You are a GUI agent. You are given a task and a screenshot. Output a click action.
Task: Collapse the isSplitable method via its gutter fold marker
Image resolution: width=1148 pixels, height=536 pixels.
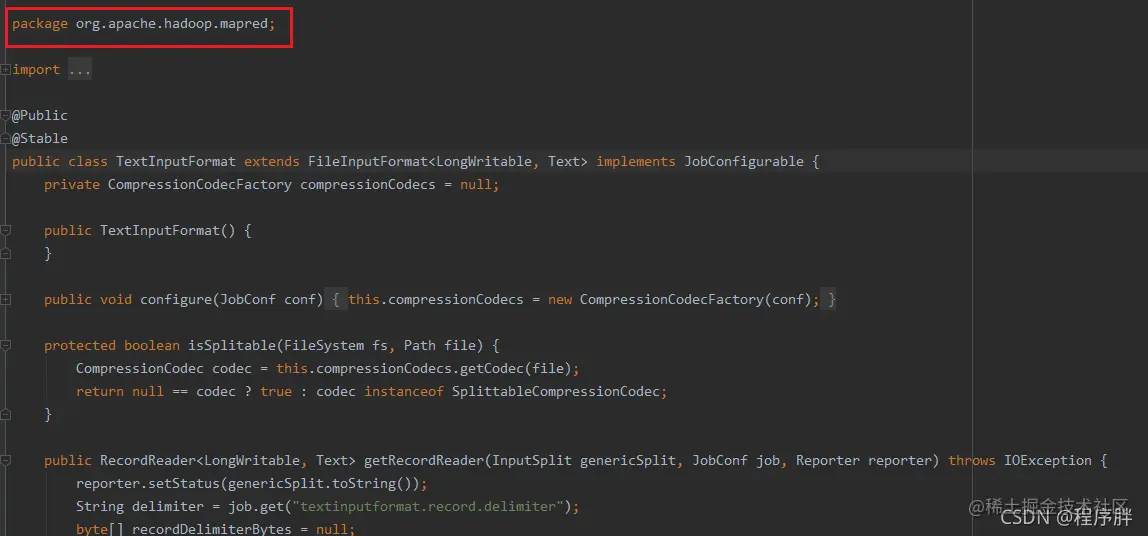coord(5,345)
